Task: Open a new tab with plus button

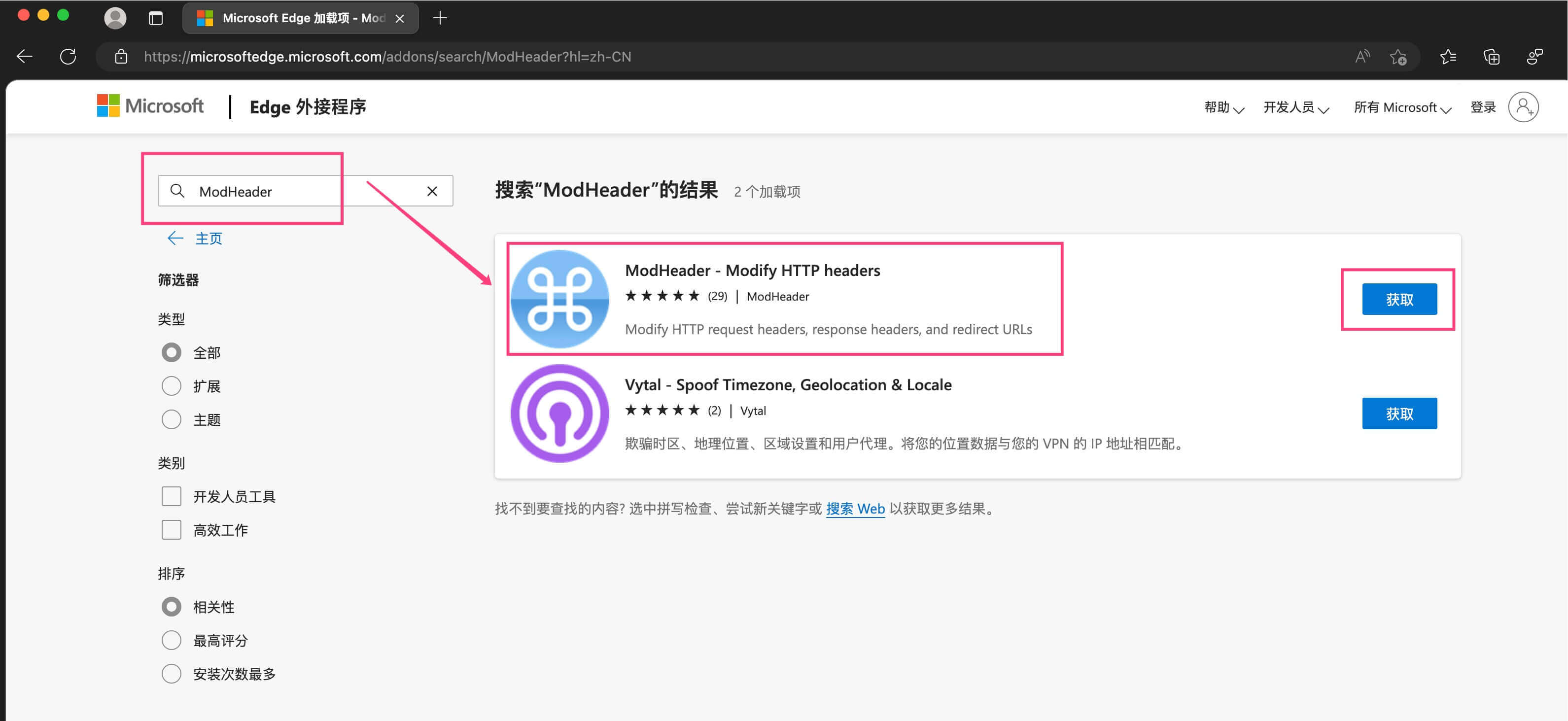Action: pyautogui.click(x=440, y=18)
